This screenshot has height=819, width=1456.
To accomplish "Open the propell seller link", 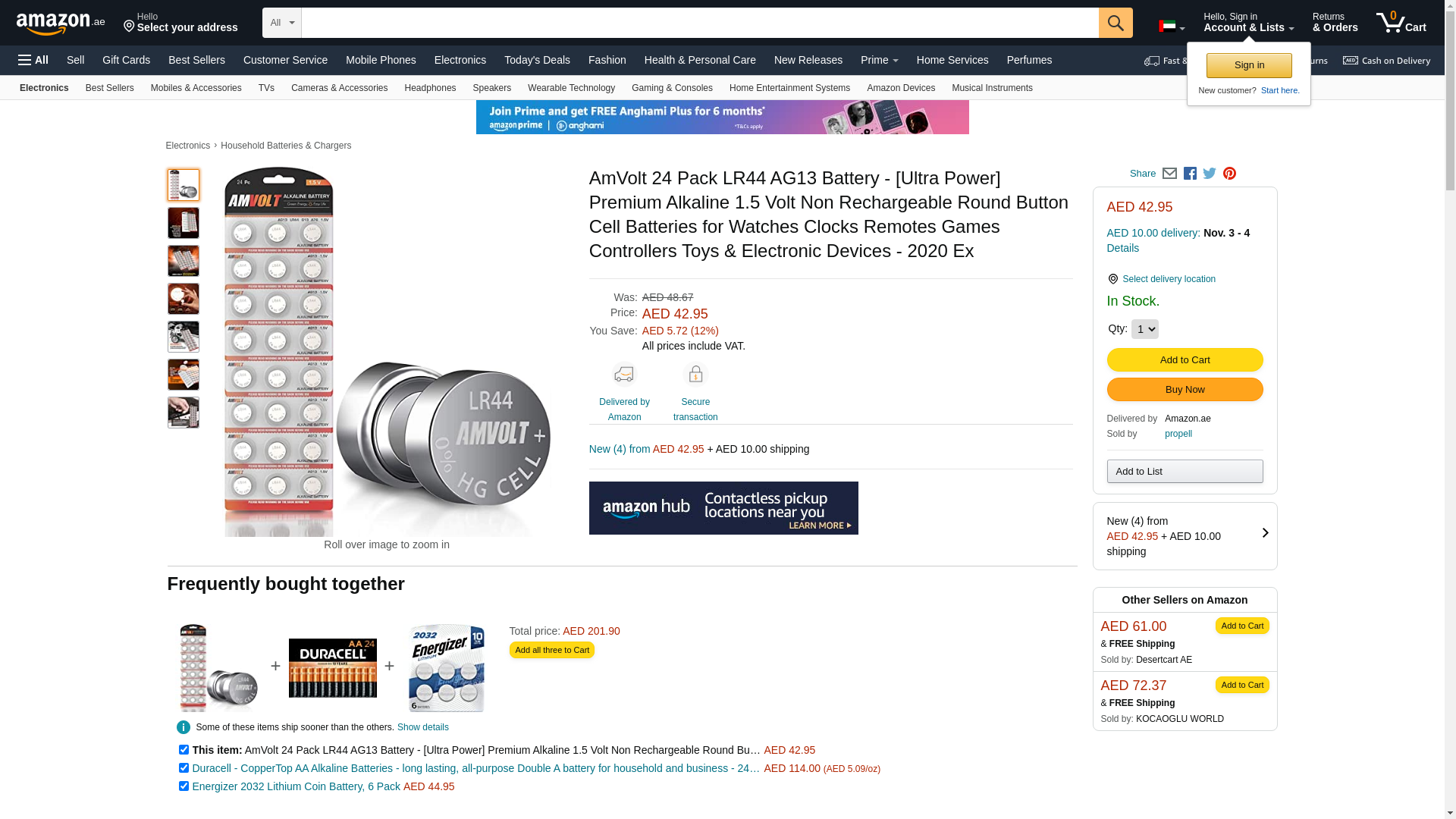I will (x=1178, y=434).
